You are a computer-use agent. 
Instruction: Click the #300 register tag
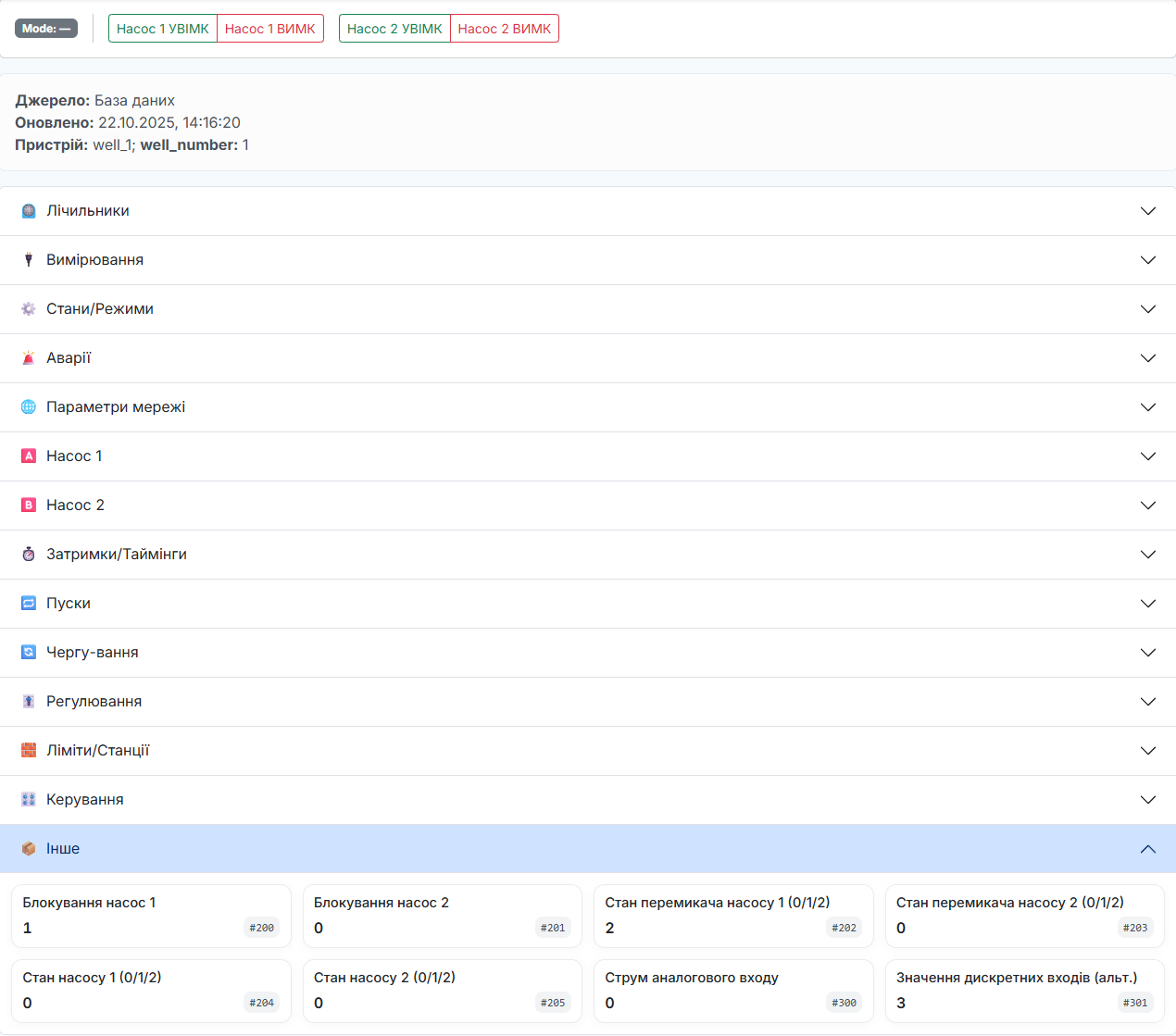pos(844,1003)
